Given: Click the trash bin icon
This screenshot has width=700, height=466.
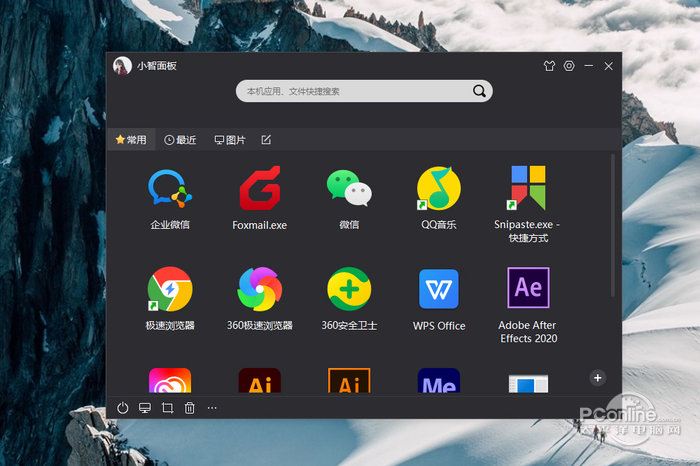Looking at the screenshot, I should tap(190, 408).
